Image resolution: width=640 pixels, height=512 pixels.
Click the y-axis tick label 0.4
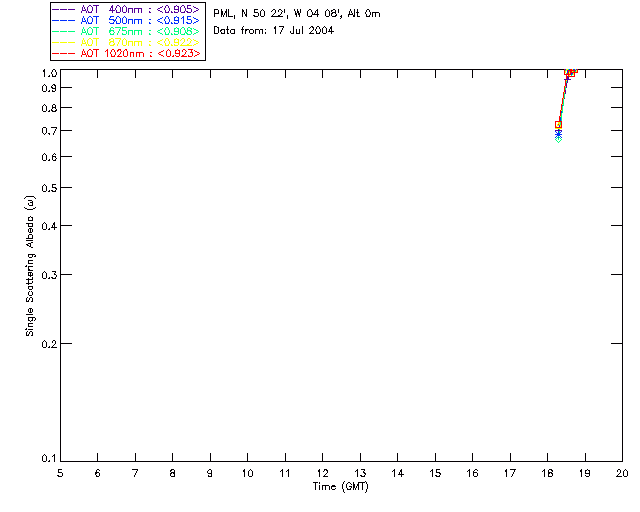tap(49, 226)
